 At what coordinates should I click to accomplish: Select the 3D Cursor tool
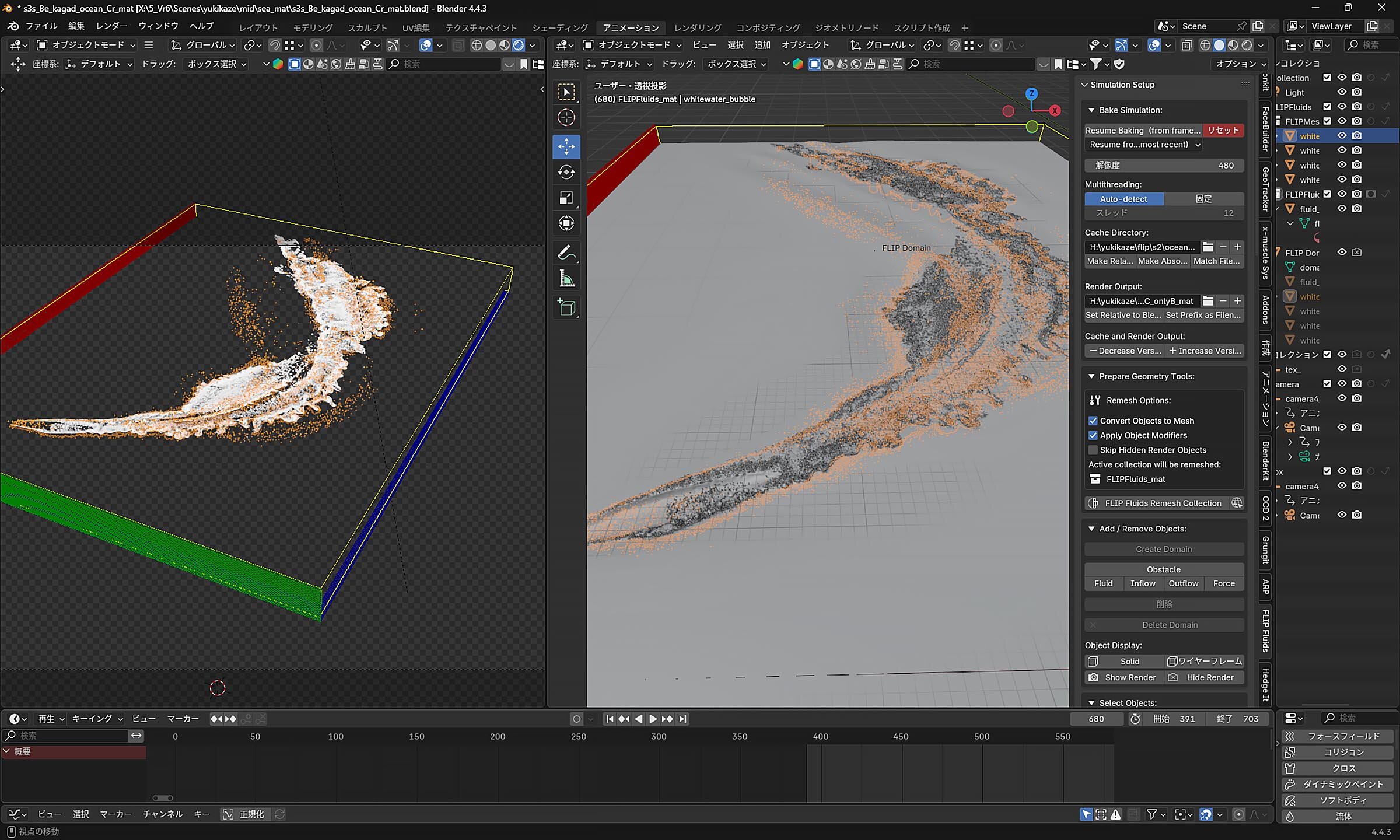(566, 118)
